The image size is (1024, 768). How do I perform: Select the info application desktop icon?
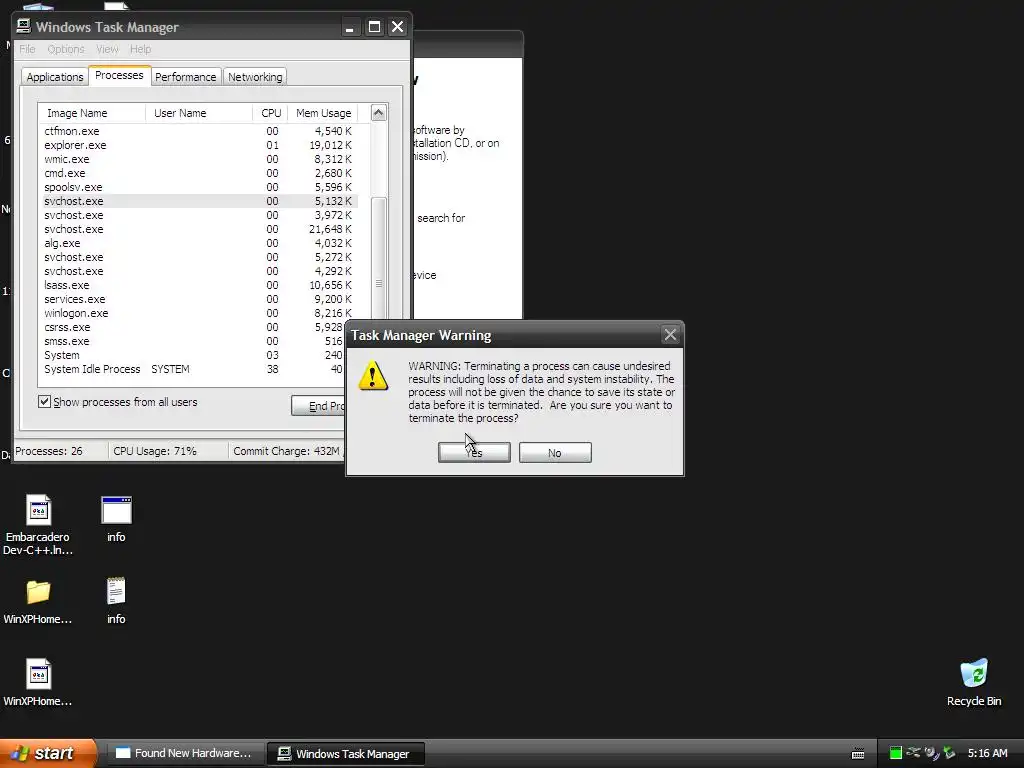point(116,519)
